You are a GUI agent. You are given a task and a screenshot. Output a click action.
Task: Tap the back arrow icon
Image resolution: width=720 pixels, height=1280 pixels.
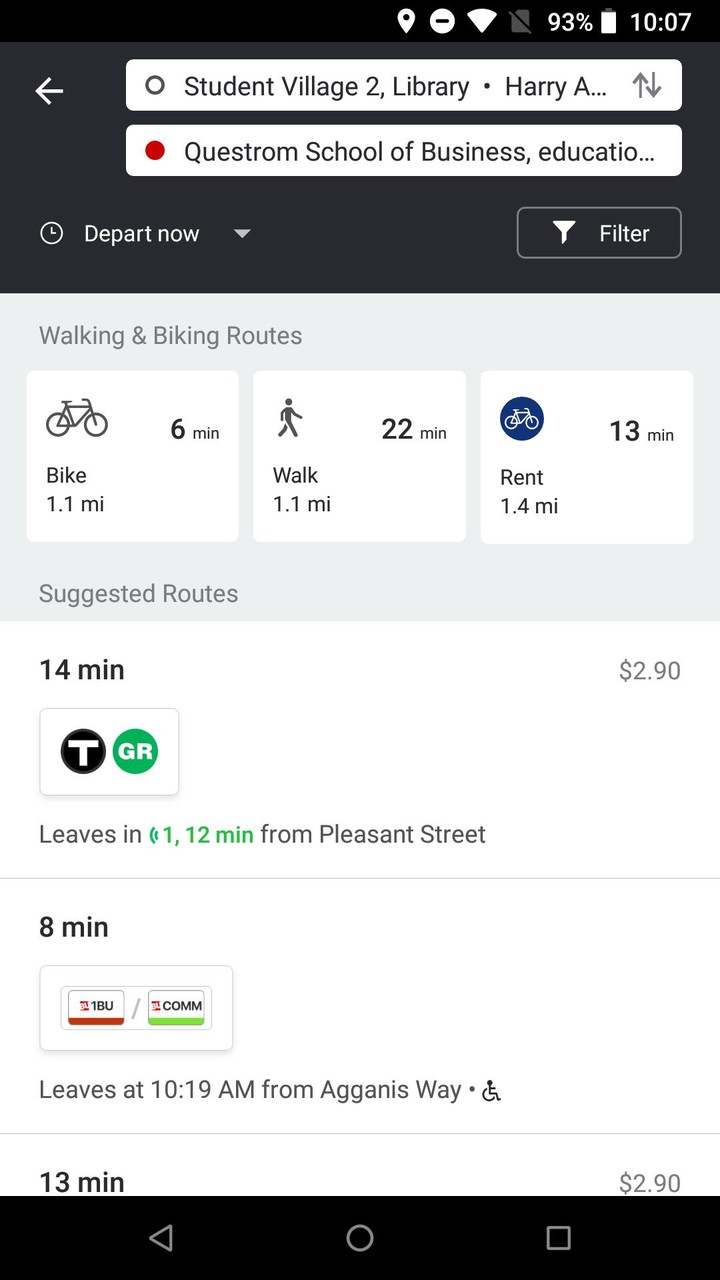(49, 91)
